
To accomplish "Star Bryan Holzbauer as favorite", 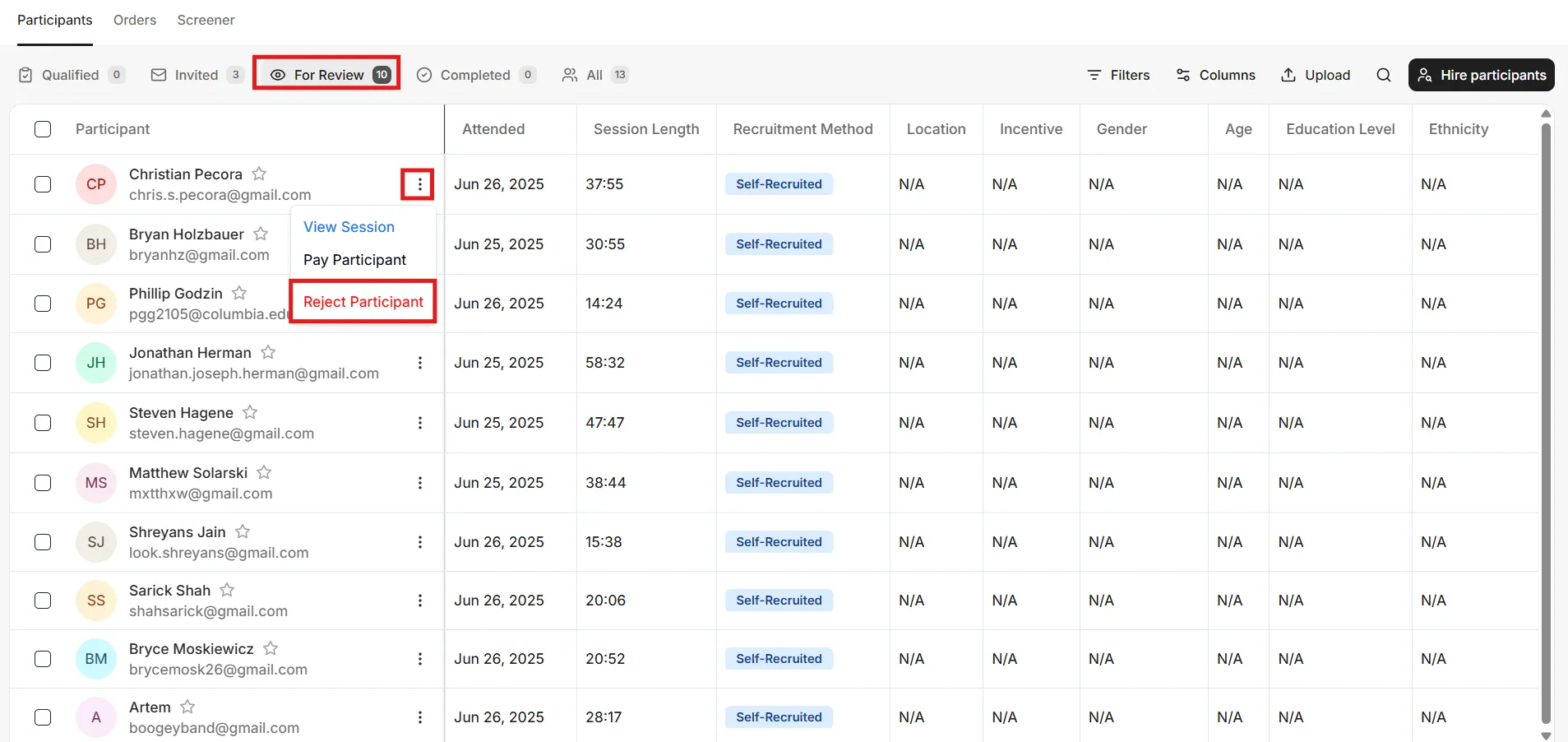I will tap(261, 234).
